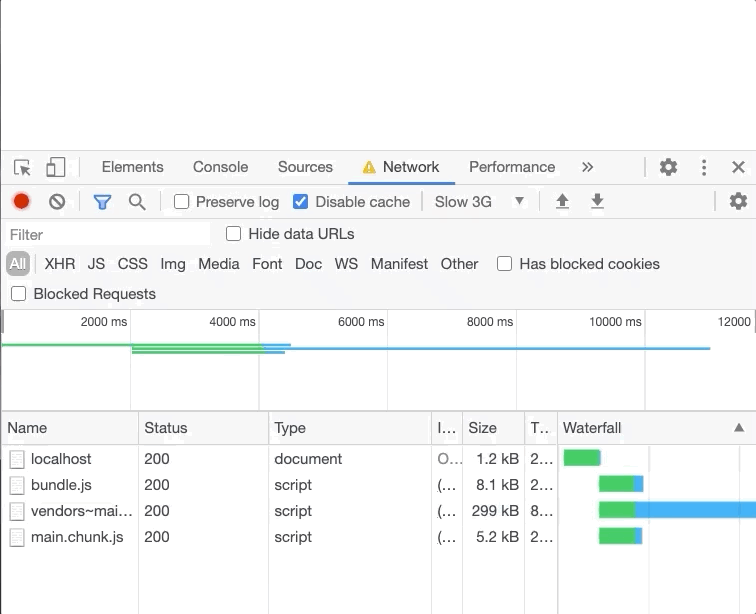Expand more DevTools tabs chevron
The height and width of the screenshot is (614, 756).
pos(587,167)
